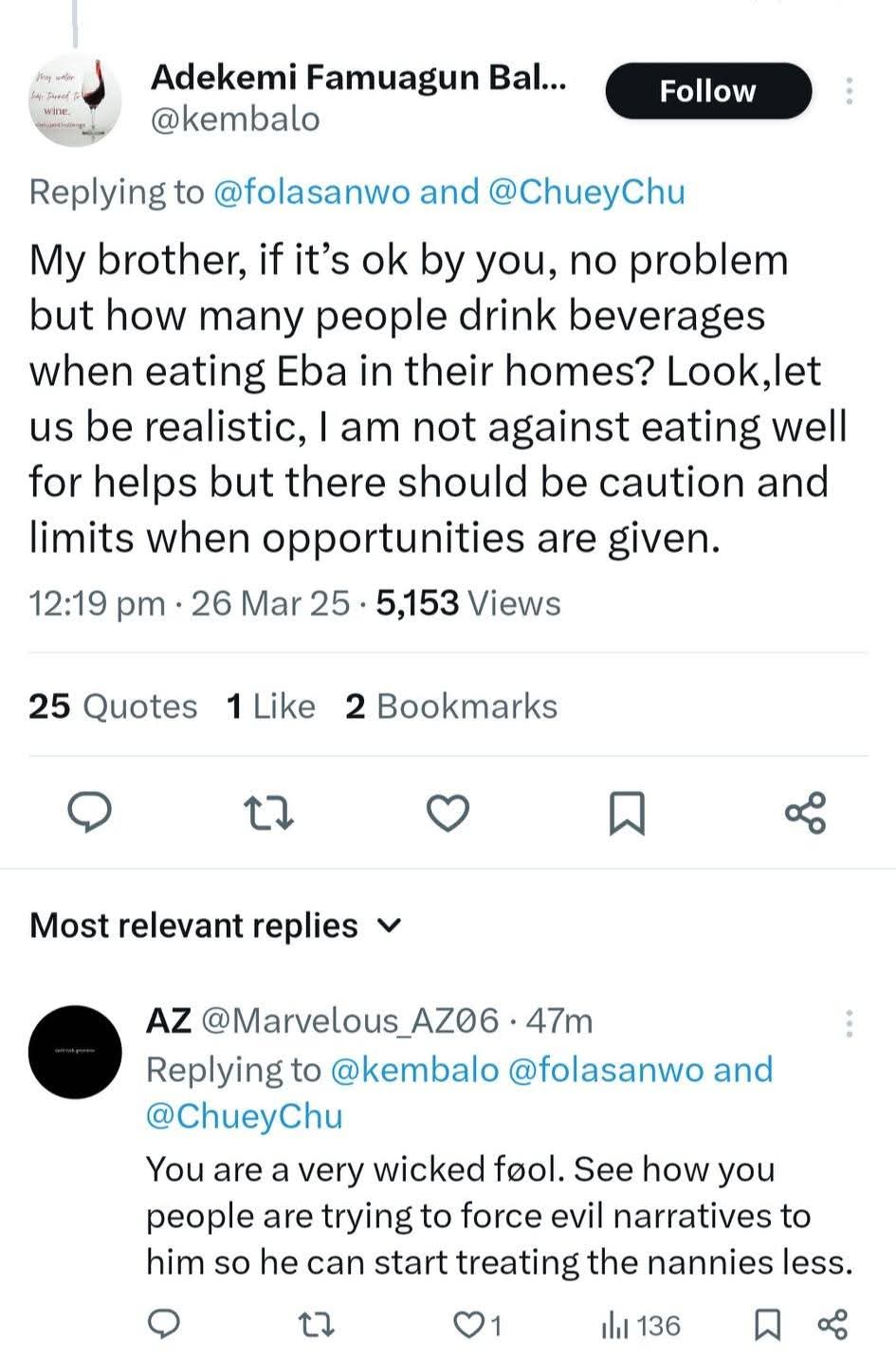Bookmark the main tweet
The image size is (896, 1359).
pos(626,813)
